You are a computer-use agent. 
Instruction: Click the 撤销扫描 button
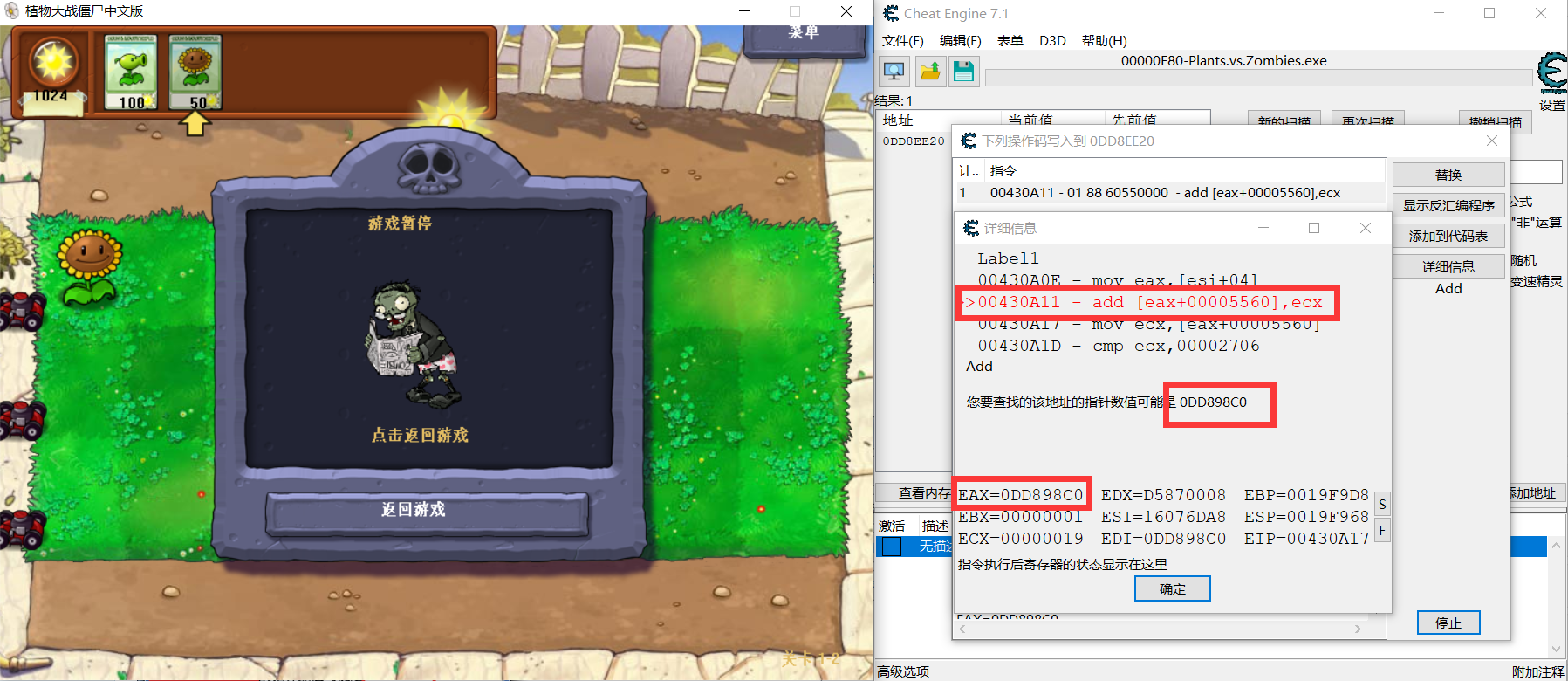[x=1495, y=122]
